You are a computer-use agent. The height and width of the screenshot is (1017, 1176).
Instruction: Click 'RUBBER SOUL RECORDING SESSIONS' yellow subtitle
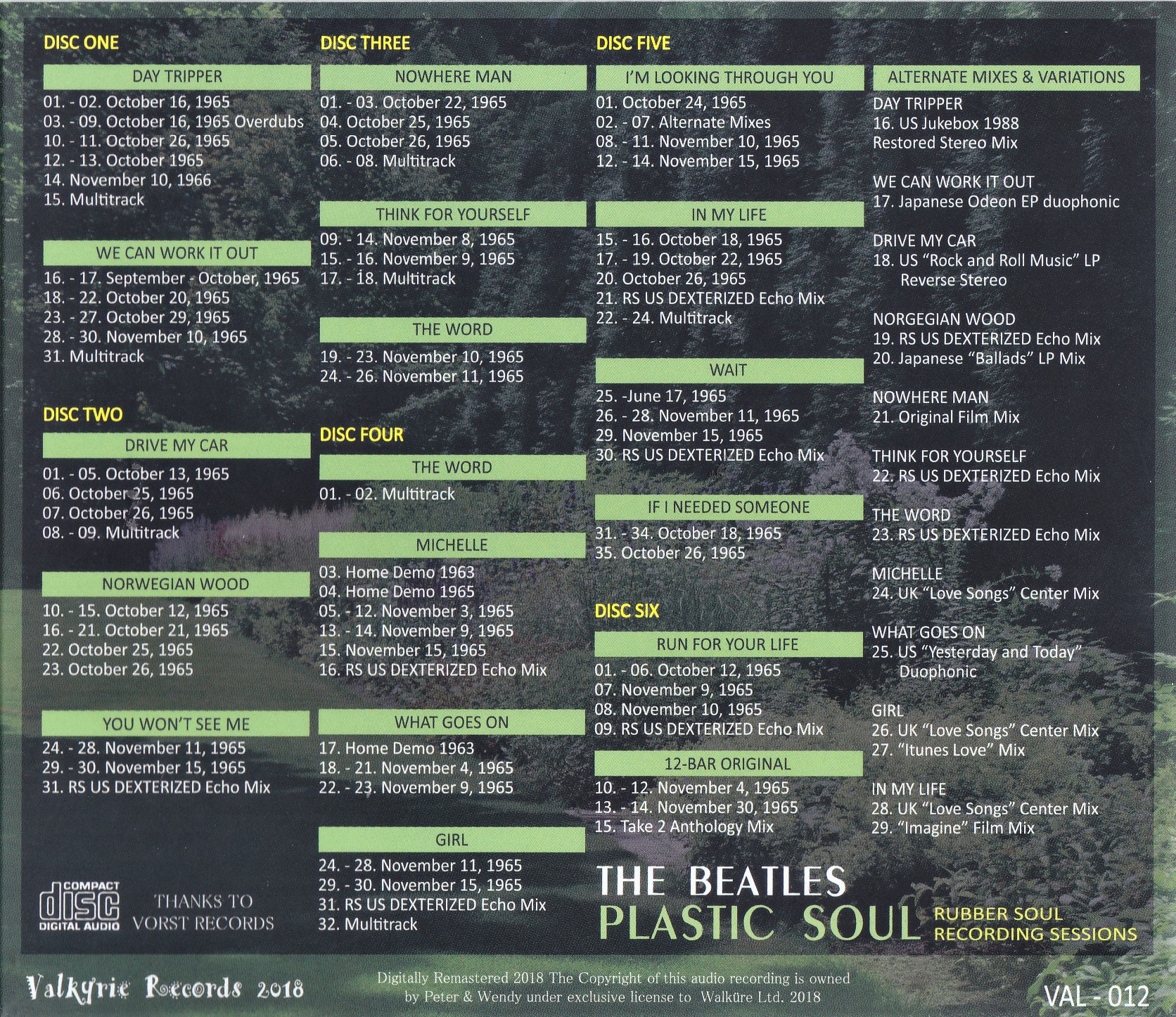1035,924
